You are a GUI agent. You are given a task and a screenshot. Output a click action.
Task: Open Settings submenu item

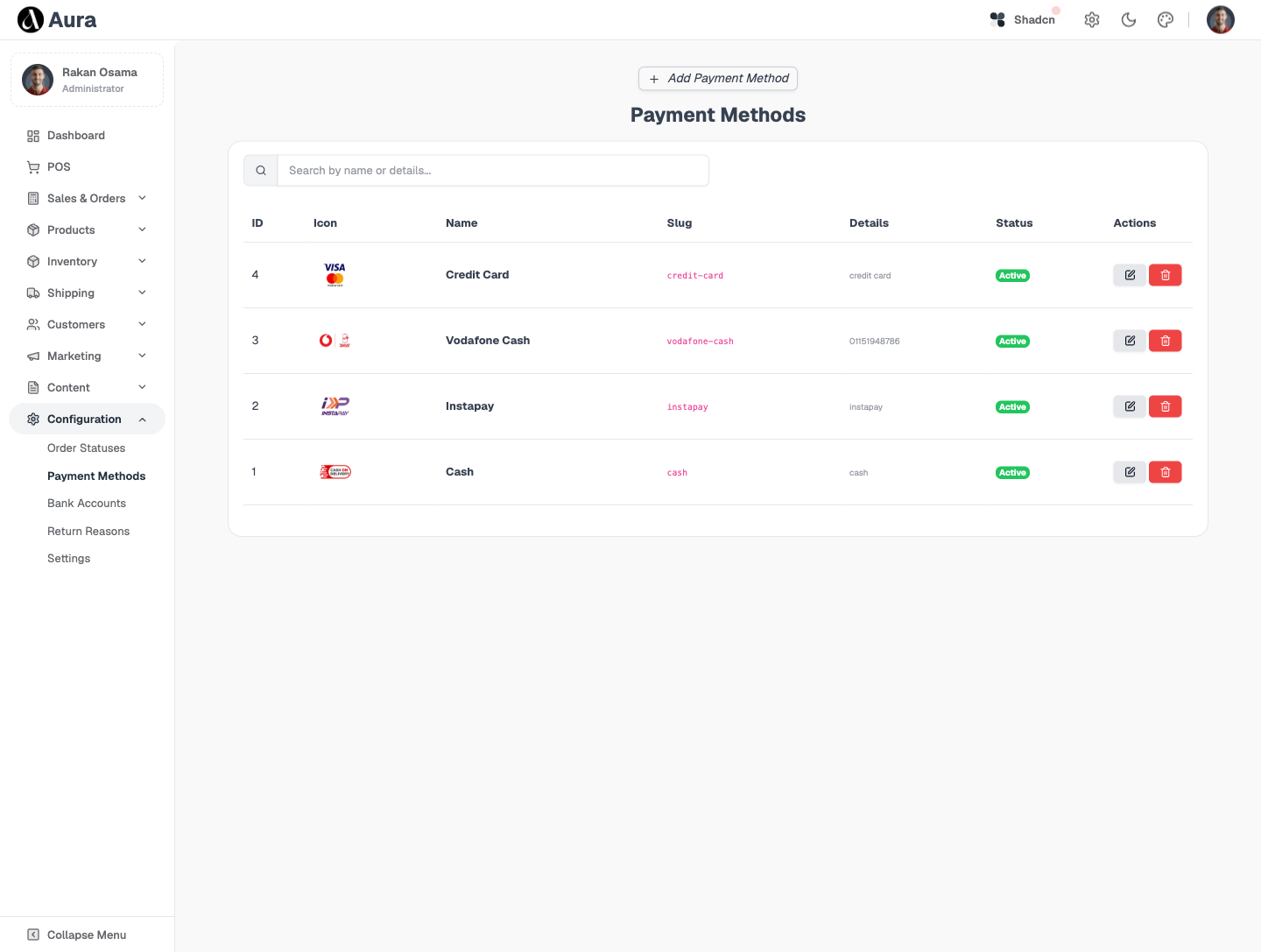[68, 559]
